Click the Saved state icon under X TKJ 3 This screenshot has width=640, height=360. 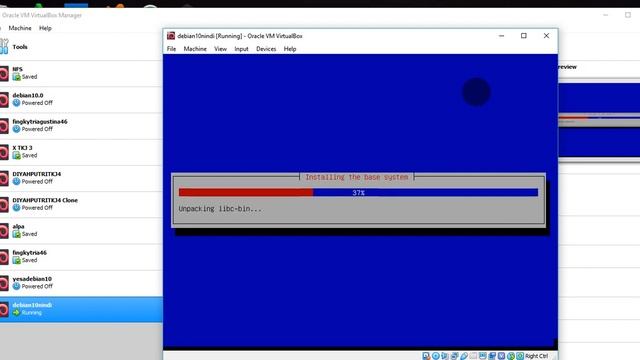(16, 156)
